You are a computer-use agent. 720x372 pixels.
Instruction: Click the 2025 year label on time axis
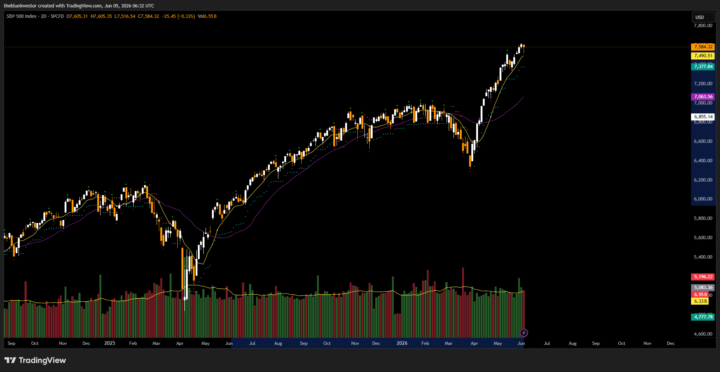110,343
